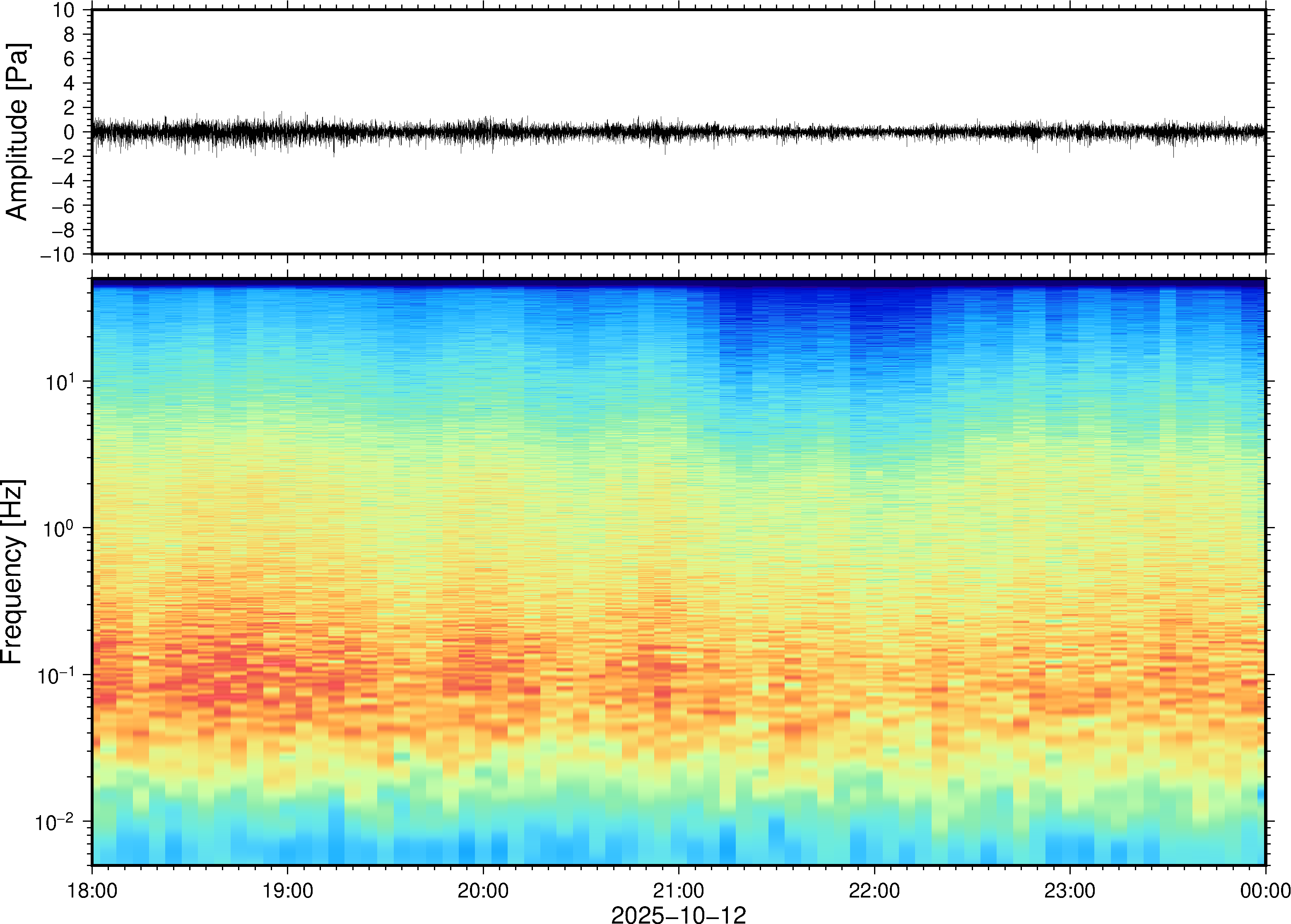Click the 10¹ frequency tick label
This screenshot has width=1291, height=924.
coord(60,382)
